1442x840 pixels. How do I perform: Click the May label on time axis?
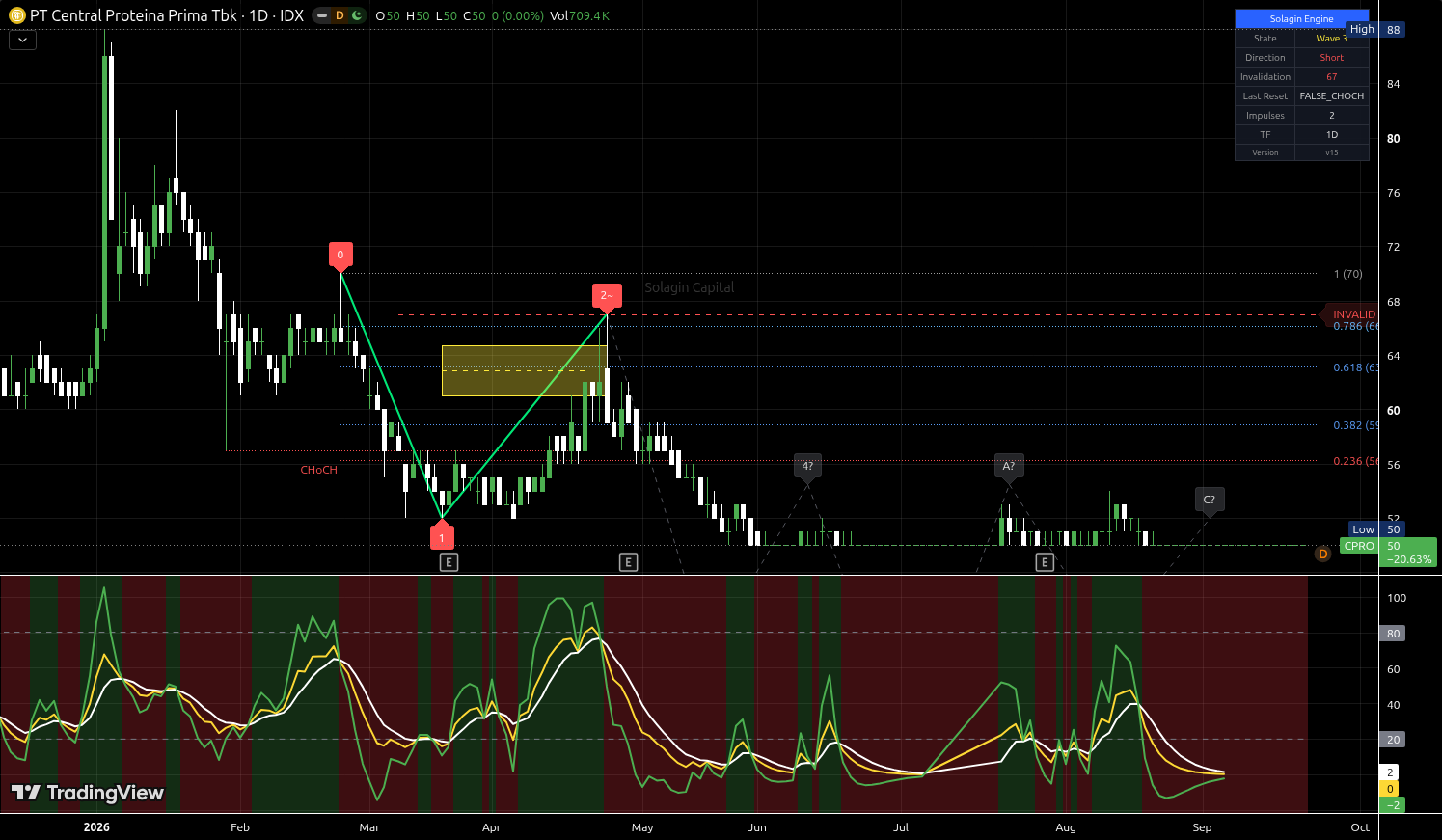[642, 827]
